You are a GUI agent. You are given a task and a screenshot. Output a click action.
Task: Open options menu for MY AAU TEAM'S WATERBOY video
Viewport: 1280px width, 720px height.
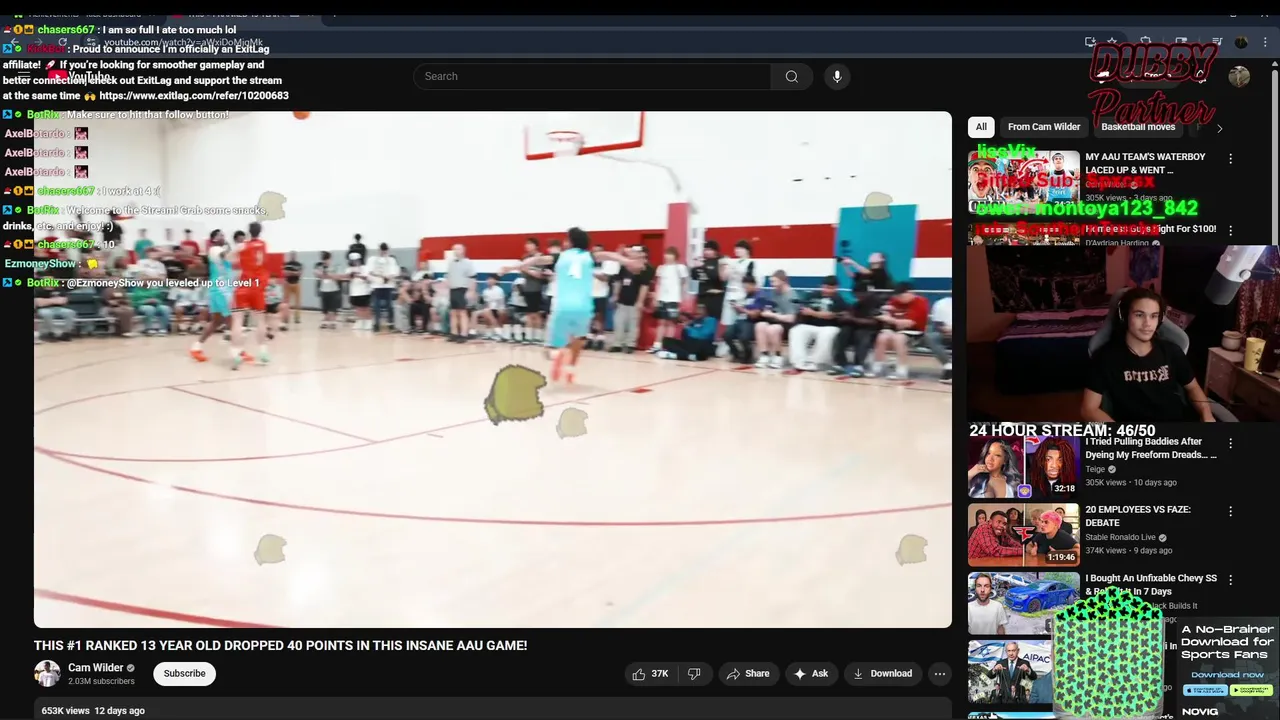coord(1230,159)
